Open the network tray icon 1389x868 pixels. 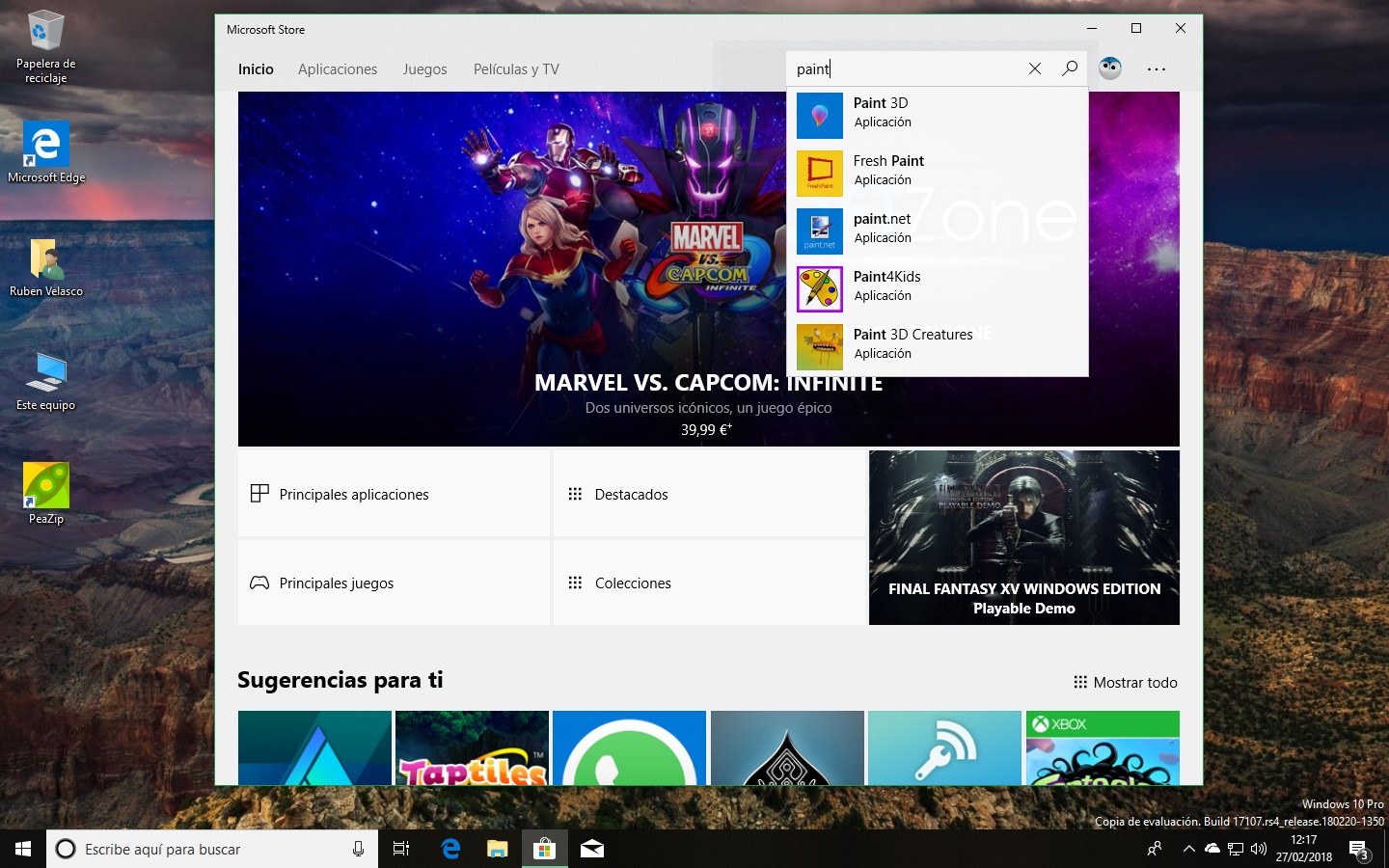tap(1236, 849)
